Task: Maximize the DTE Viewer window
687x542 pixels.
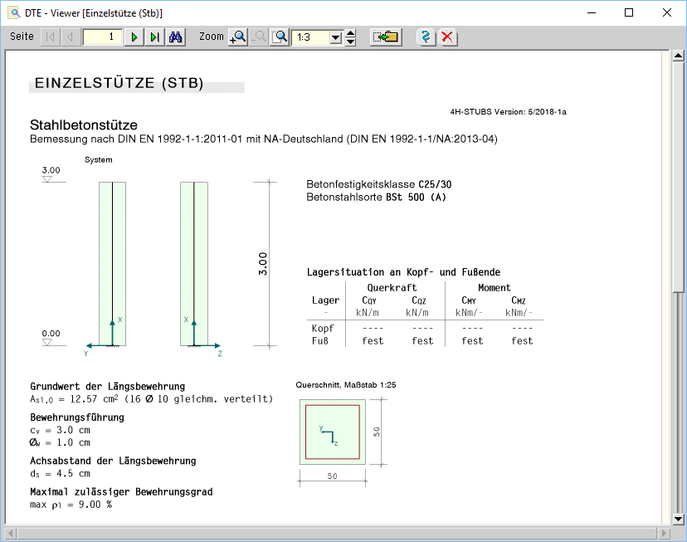Action: 628,13
